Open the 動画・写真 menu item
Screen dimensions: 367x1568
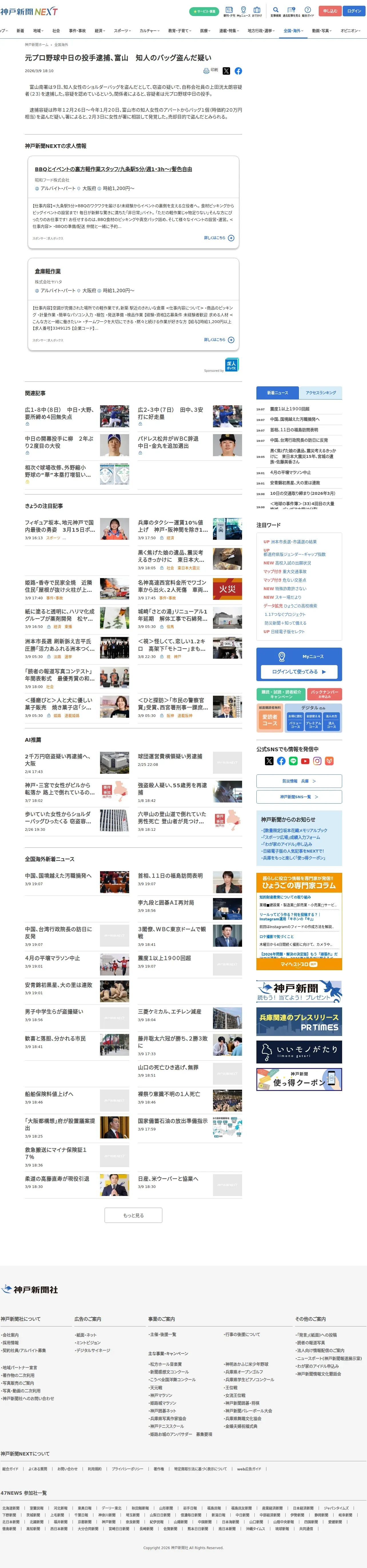click(322, 30)
